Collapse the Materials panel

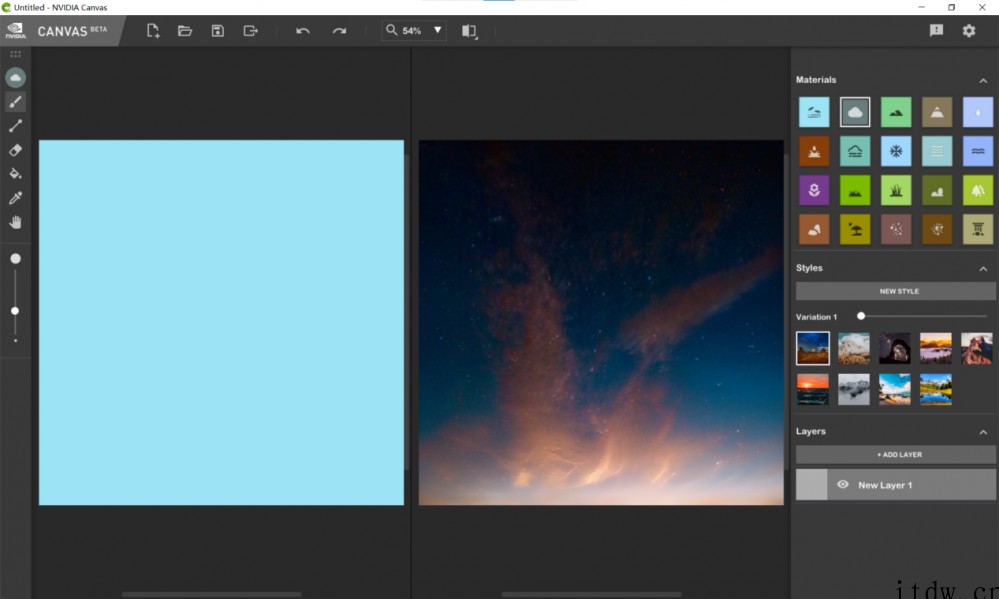click(983, 80)
